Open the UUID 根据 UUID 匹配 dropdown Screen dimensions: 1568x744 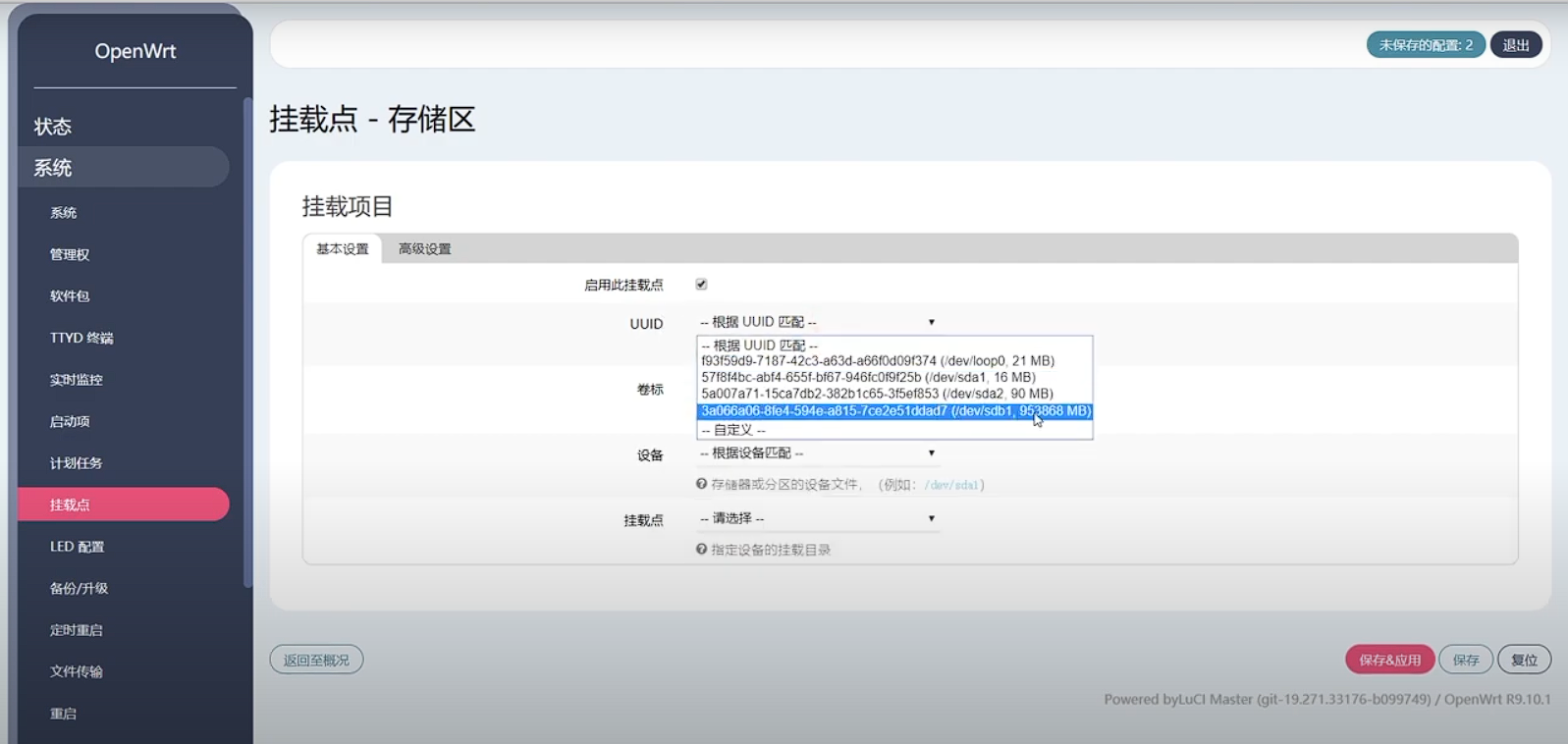(818, 322)
